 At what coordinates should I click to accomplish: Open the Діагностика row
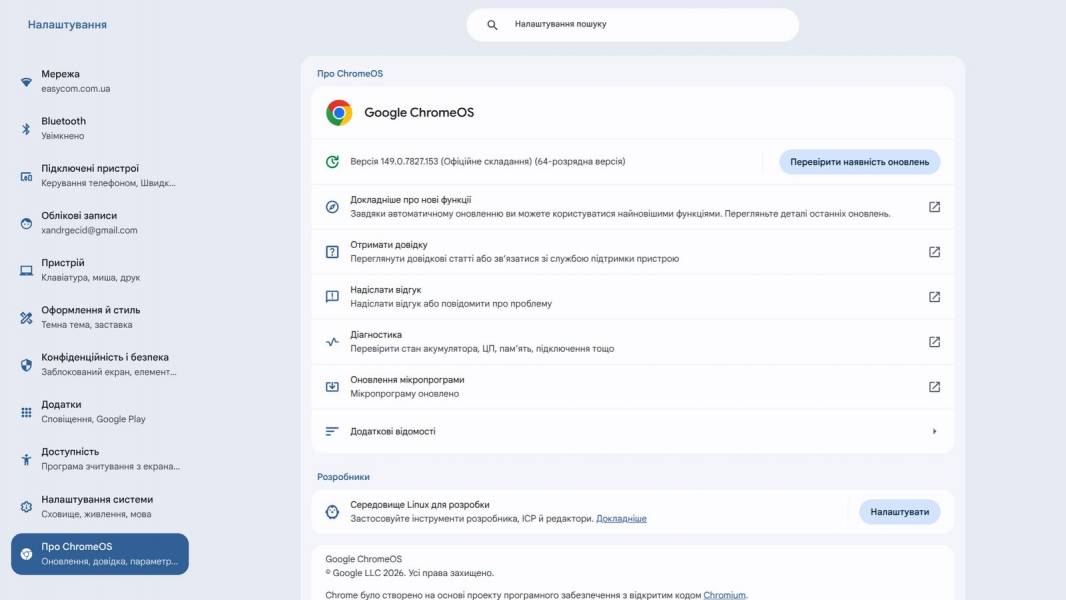pyautogui.click(x=632, y=342)
